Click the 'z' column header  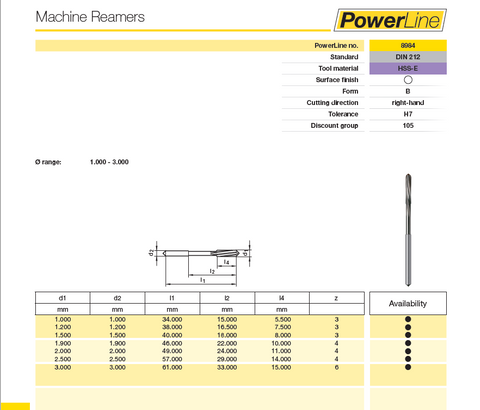point(336,298)
